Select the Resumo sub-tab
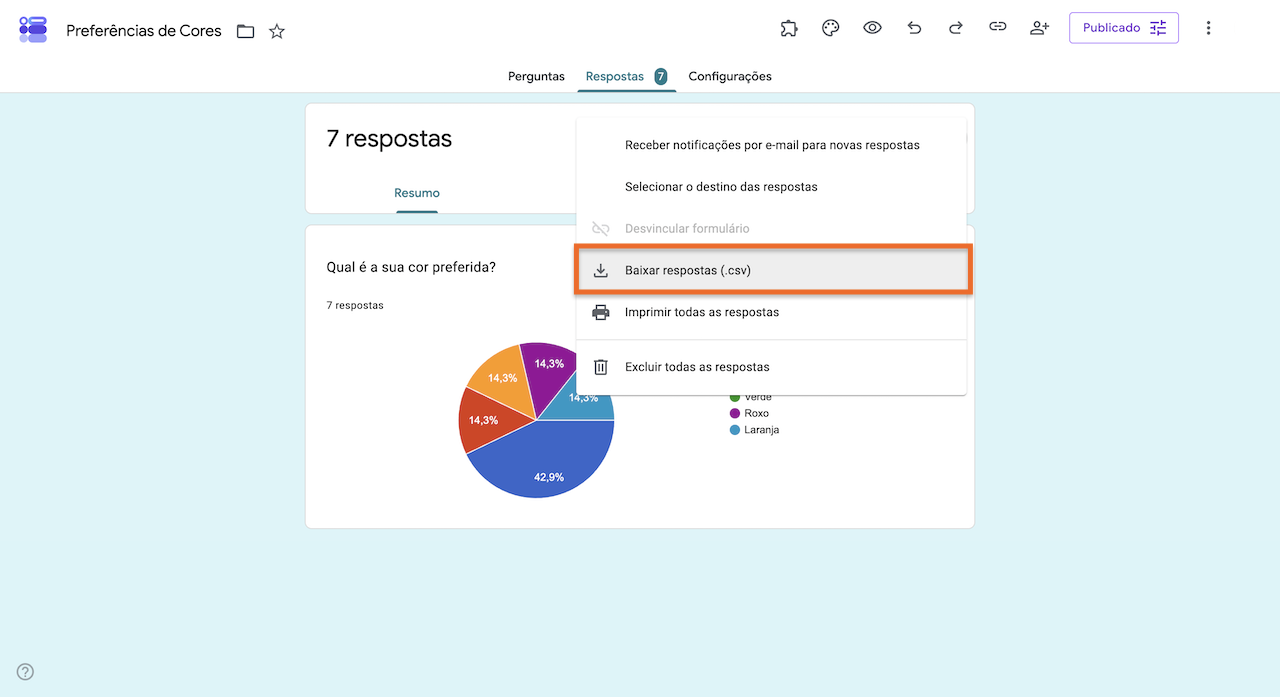1280x697 pixels. [417, 193]
